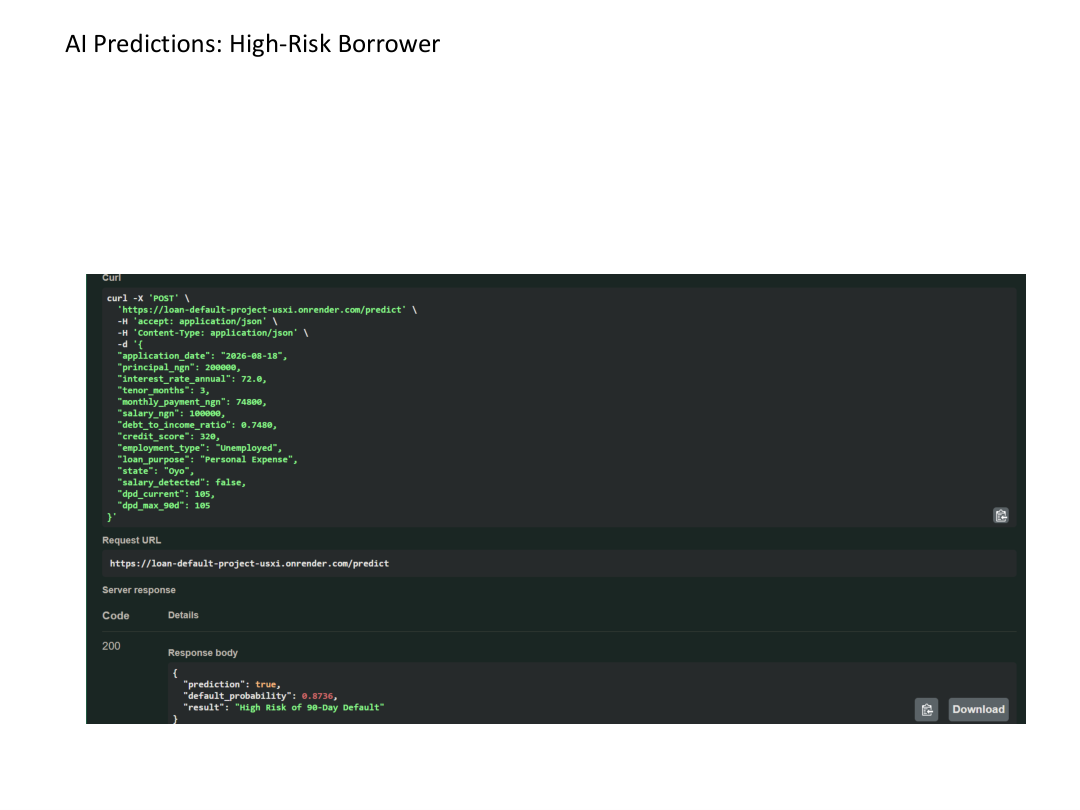Select the Request URL text field
The image size is (1080, 810).
pyautogui.click(x=559, y=563)
